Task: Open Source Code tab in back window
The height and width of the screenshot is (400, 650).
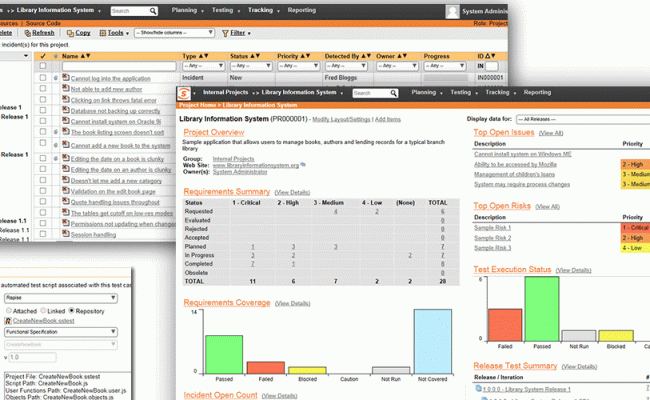Action: (43, 24)
